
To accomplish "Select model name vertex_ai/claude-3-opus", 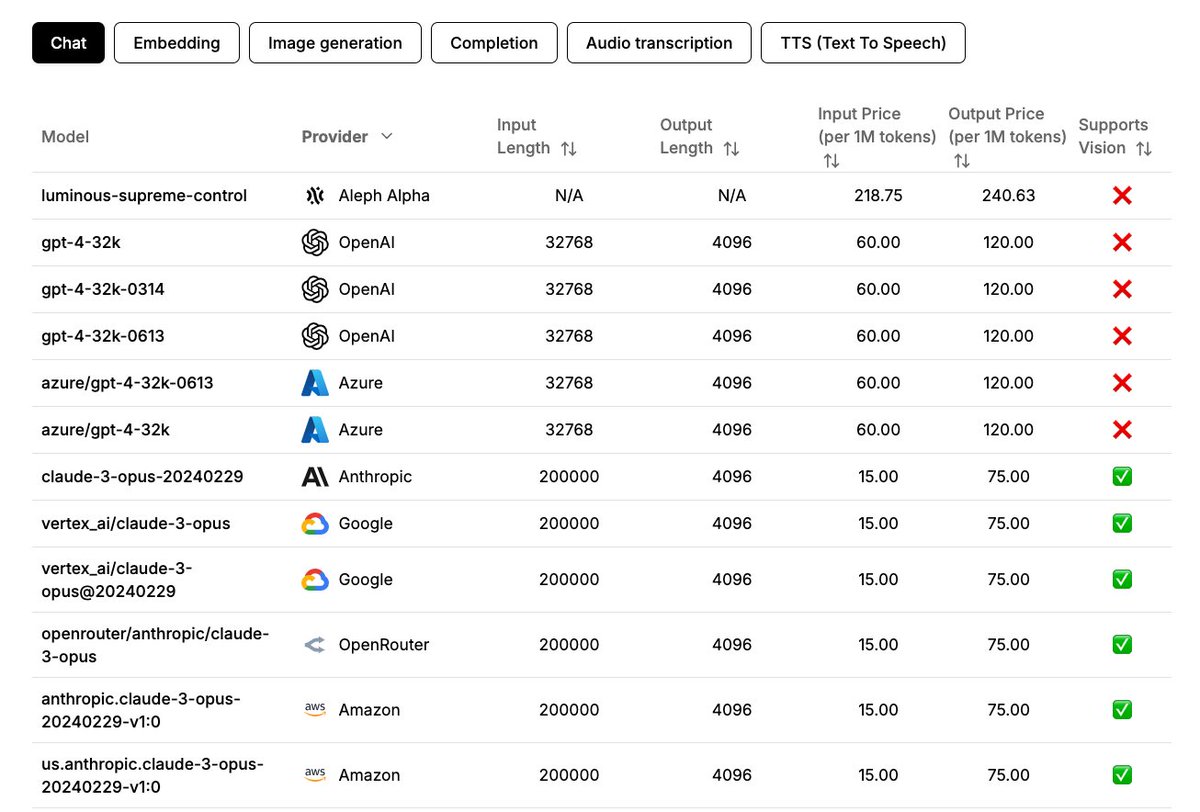I will click(x=136, y=524).
